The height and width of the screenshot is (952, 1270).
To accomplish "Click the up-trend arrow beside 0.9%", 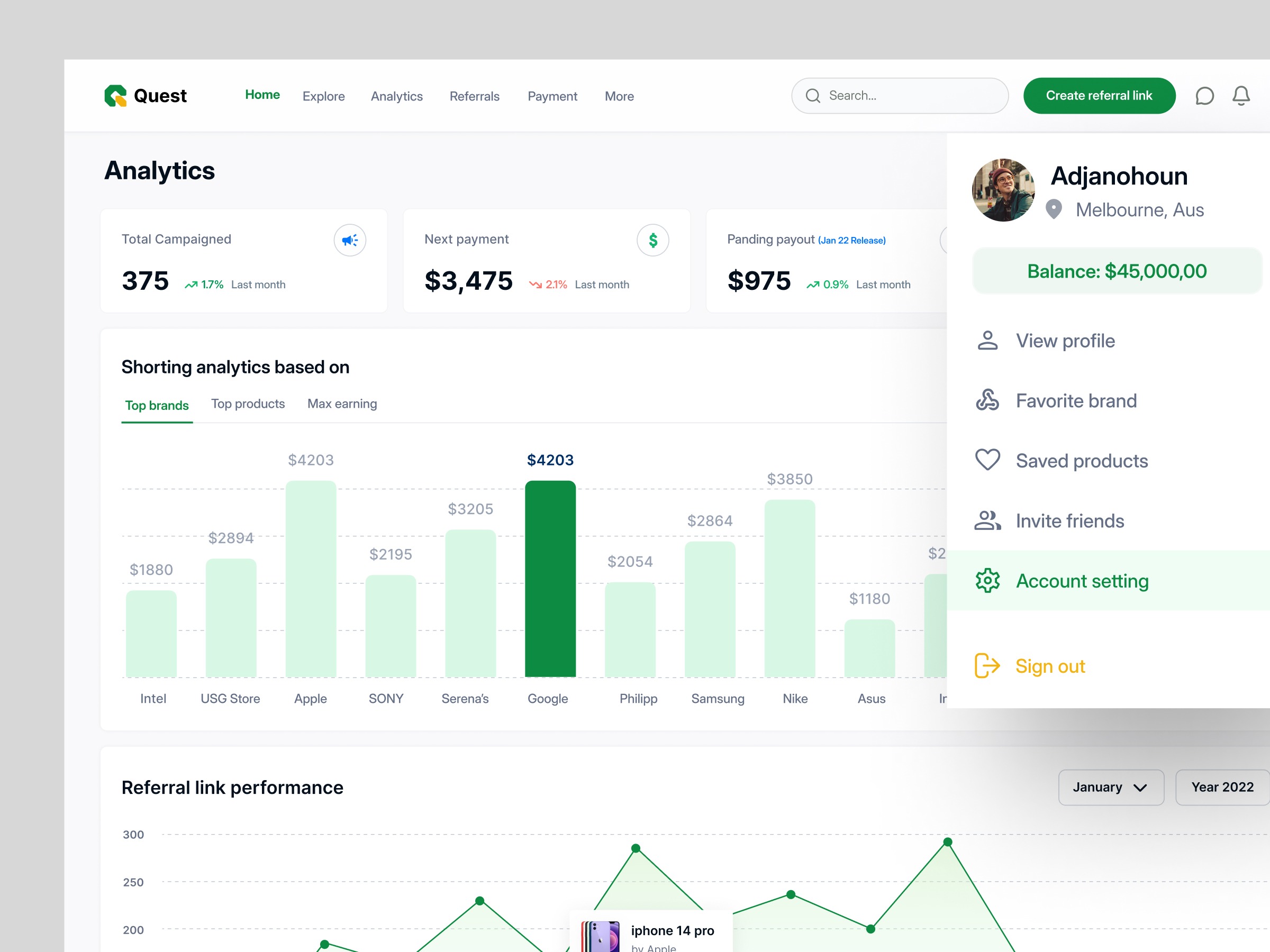I will click(813, 285).
